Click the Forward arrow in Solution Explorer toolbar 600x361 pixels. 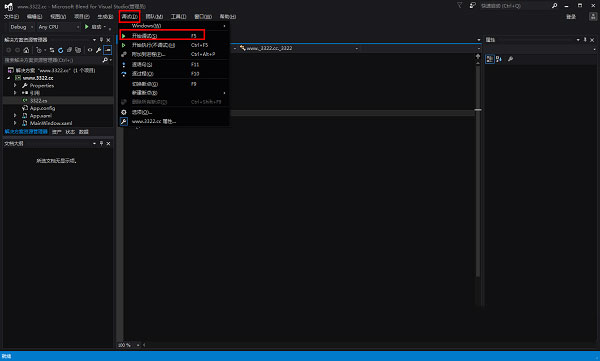17,50
